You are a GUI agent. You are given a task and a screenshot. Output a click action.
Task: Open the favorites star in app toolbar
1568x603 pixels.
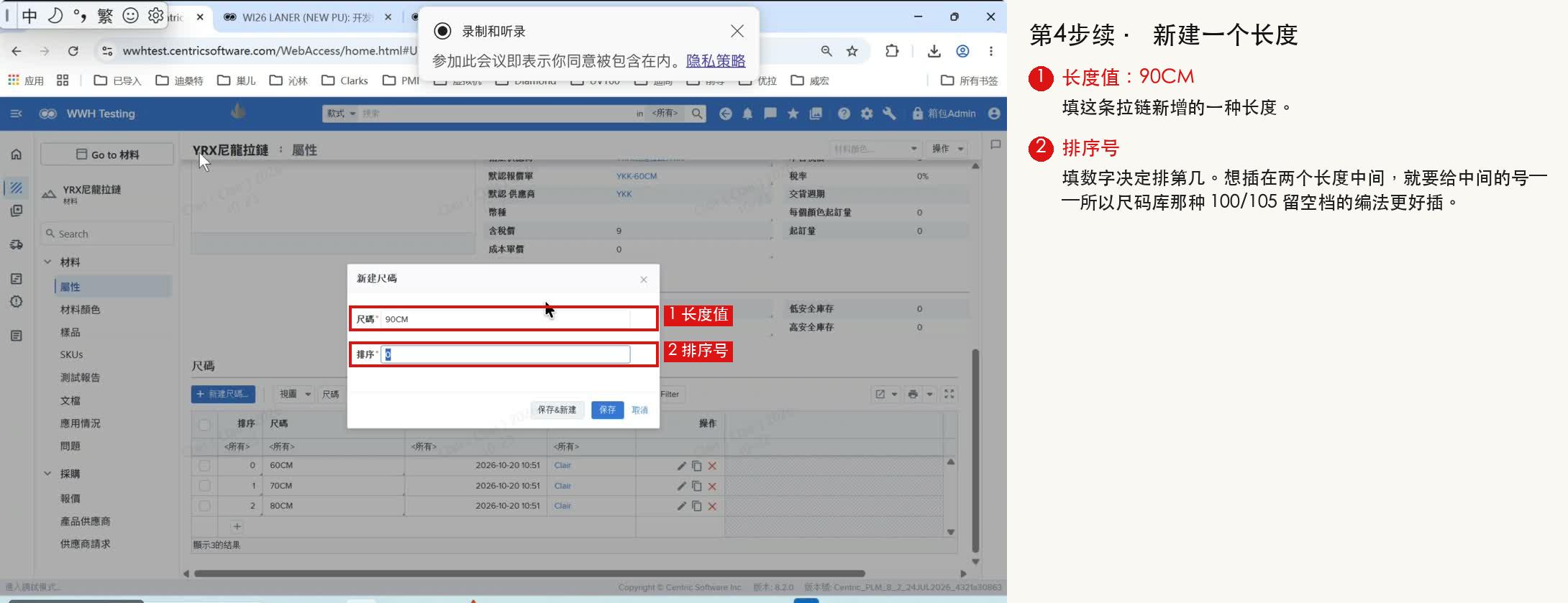tap(793, 114)
